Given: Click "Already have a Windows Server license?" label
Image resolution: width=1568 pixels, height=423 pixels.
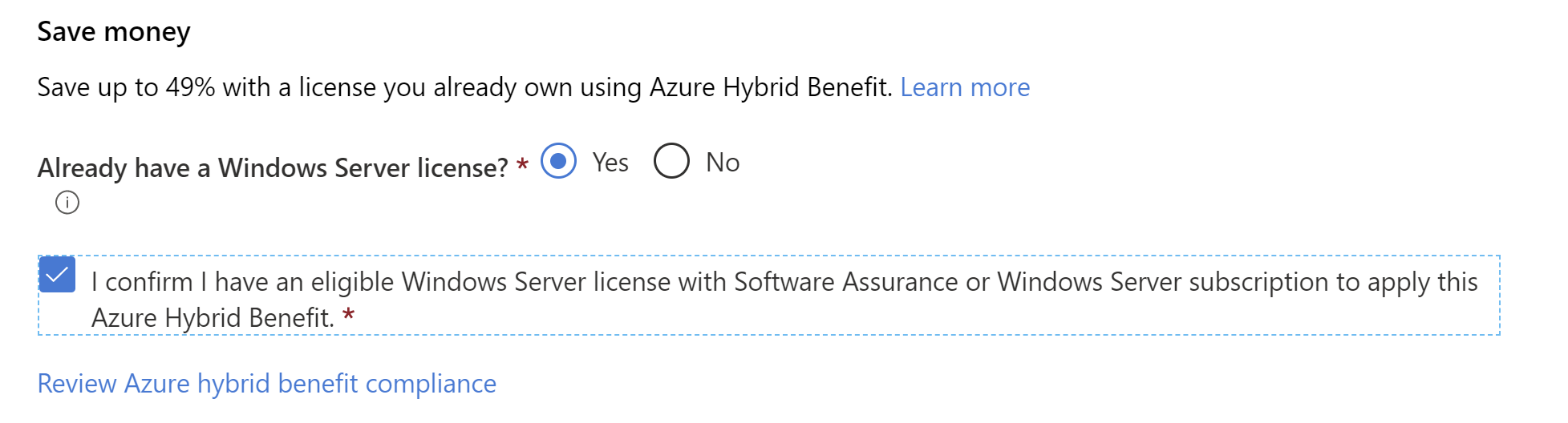Looking at the screenshot, I should click(273, 168).
